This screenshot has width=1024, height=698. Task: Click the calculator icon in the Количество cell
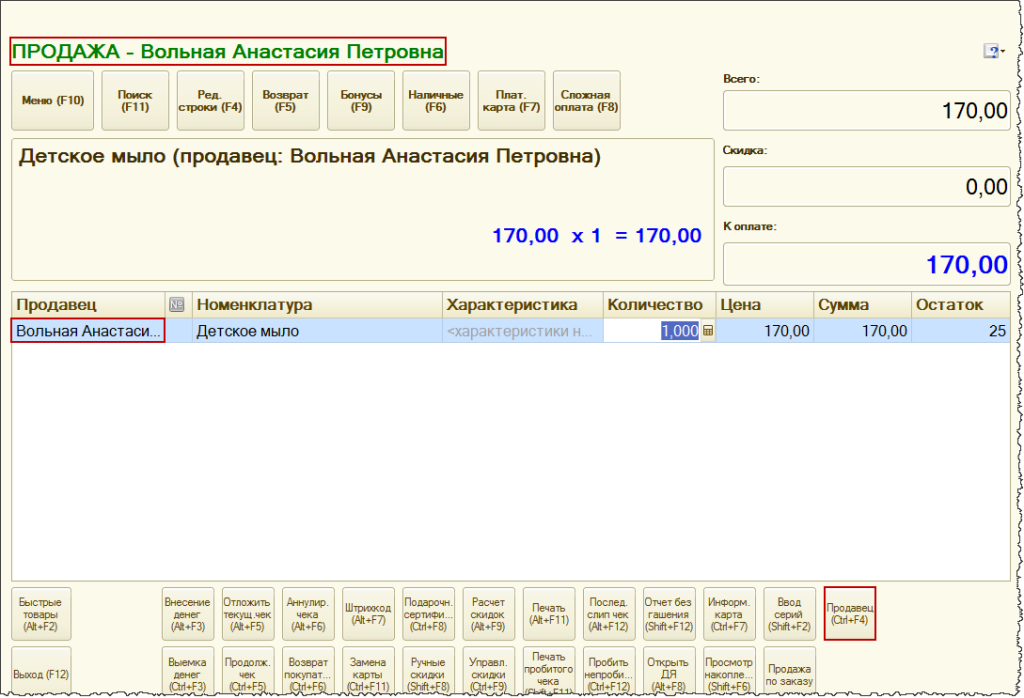pyautogui.click(x=708, y=331)
